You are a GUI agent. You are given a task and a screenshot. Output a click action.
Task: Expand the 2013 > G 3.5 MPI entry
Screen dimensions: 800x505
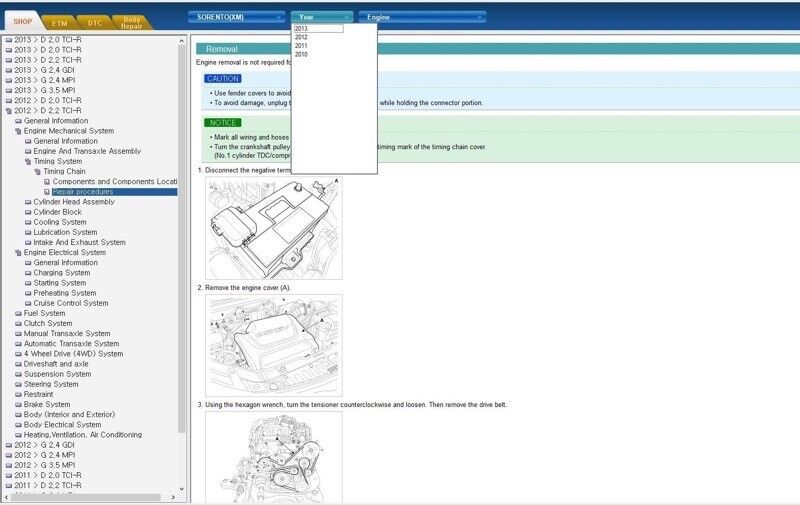click(x=8, y=90)
